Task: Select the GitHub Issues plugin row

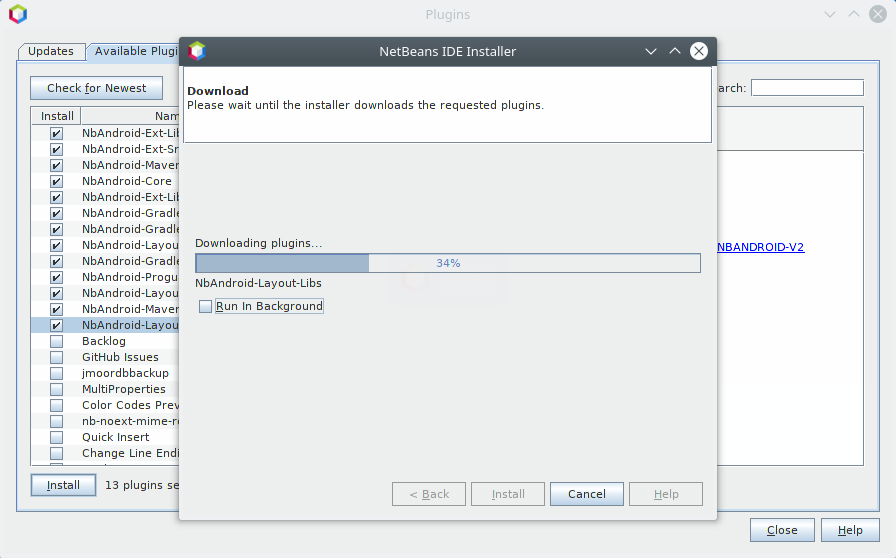Action: pos(106,357)
